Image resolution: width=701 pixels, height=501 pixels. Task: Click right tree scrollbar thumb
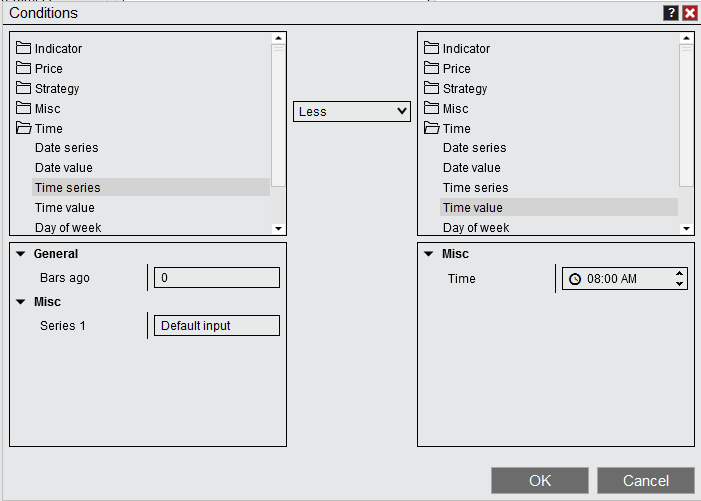pyautogui.click(x=686, y=115)
